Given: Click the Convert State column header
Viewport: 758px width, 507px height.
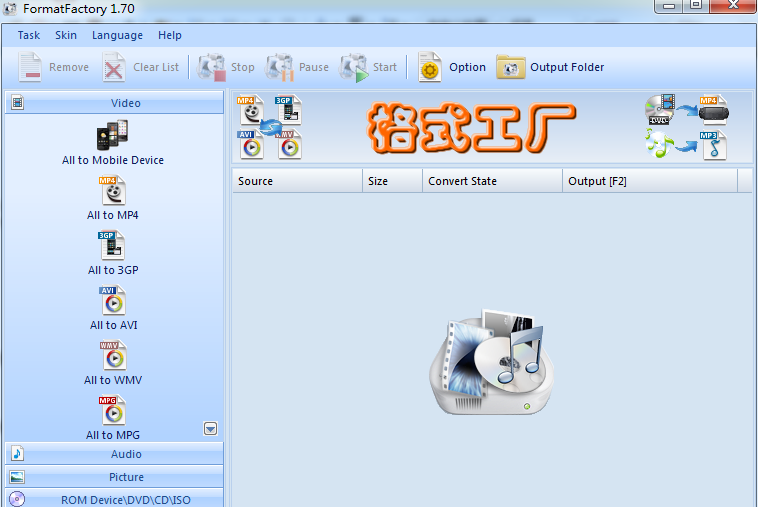Looking at the screenshot, I should click(493, 181).
